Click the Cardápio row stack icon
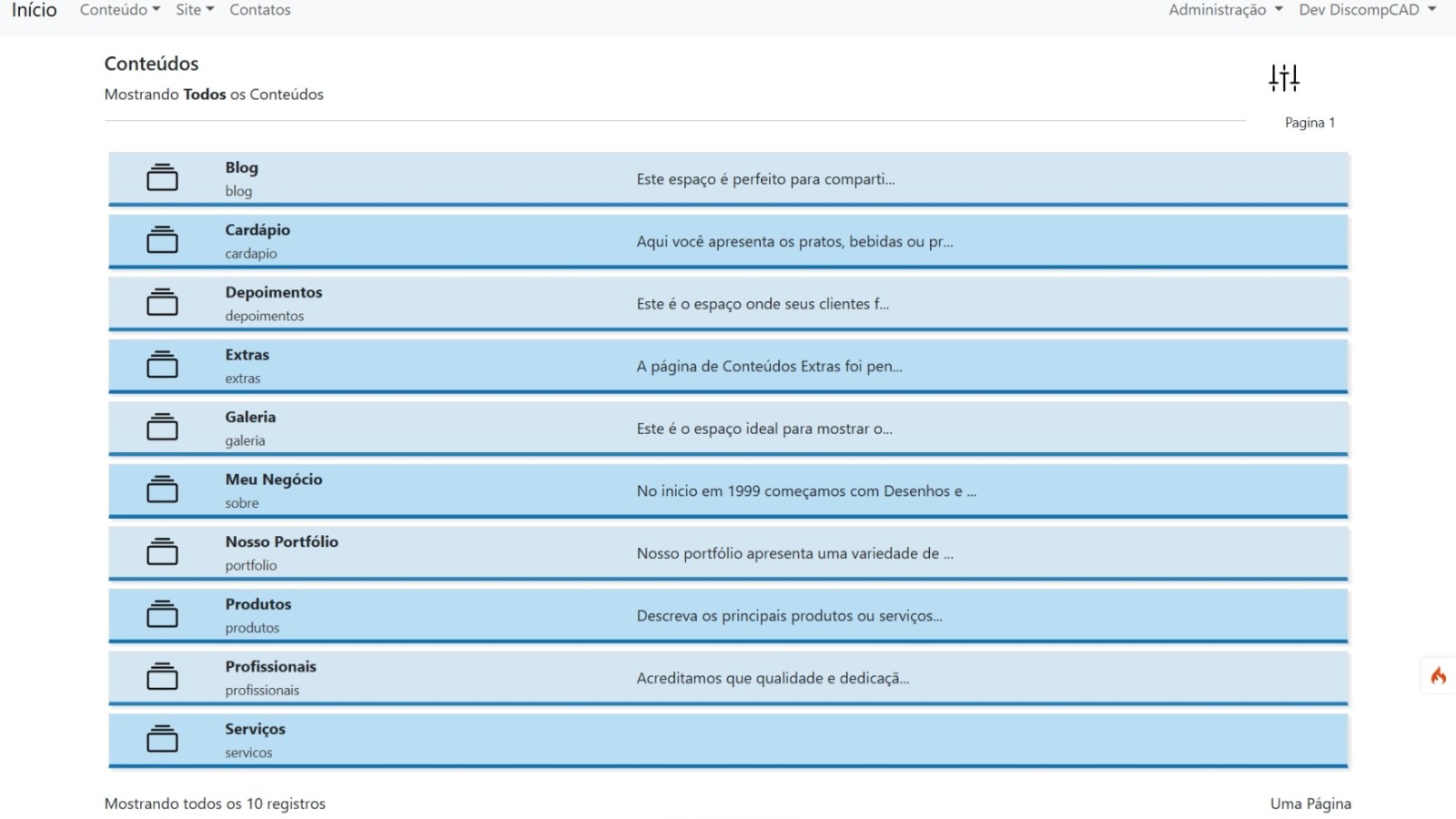The image size is (1456, 819). (x=162, y=240)
